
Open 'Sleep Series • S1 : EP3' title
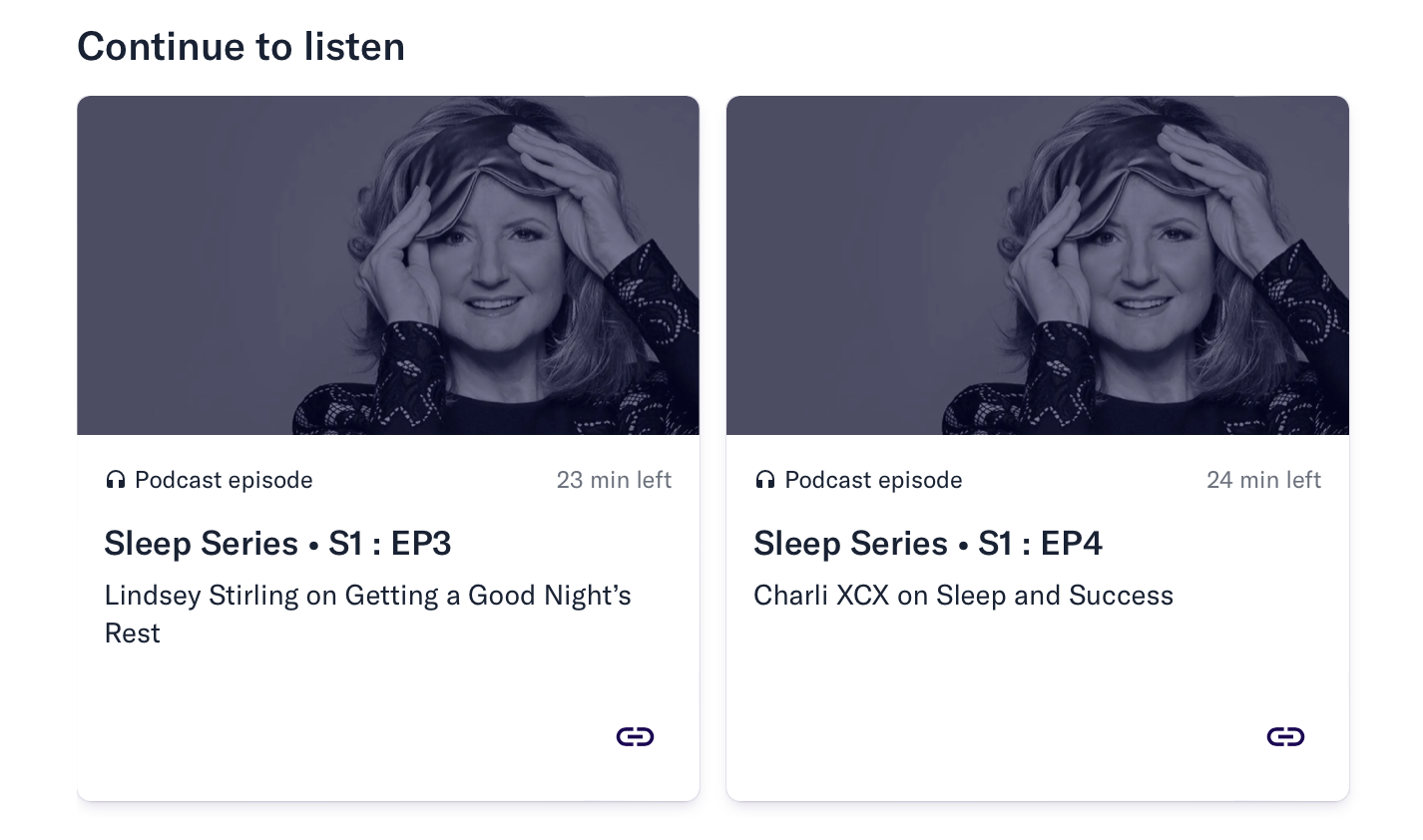277,544
